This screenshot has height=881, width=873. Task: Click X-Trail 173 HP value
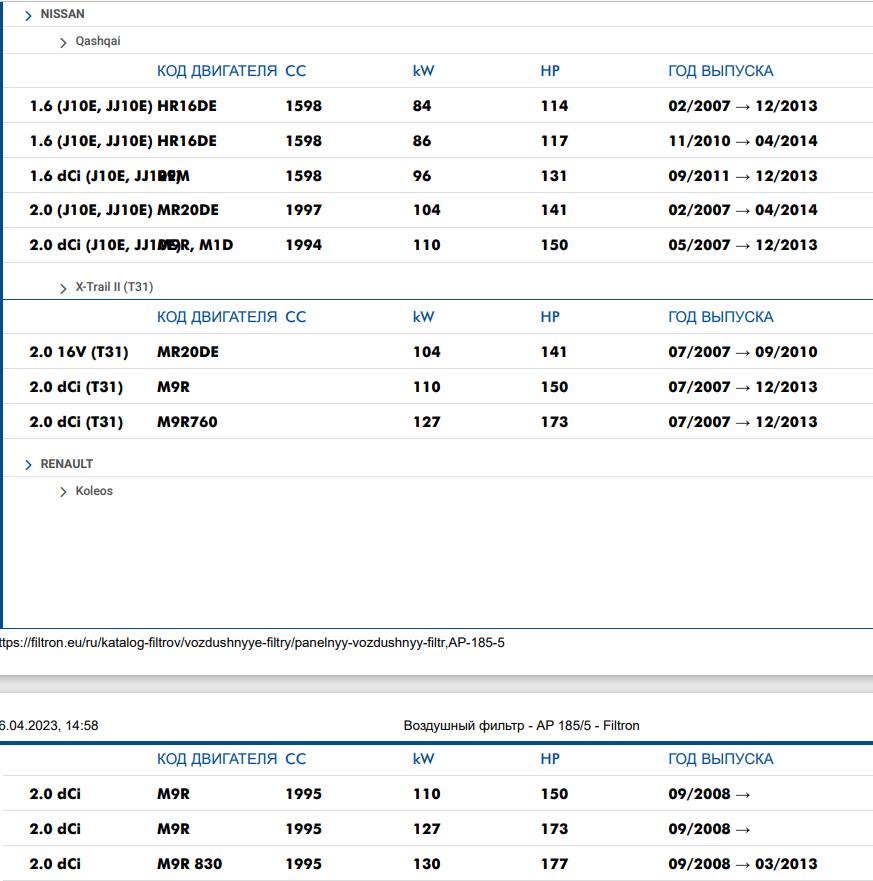[554, 422]
